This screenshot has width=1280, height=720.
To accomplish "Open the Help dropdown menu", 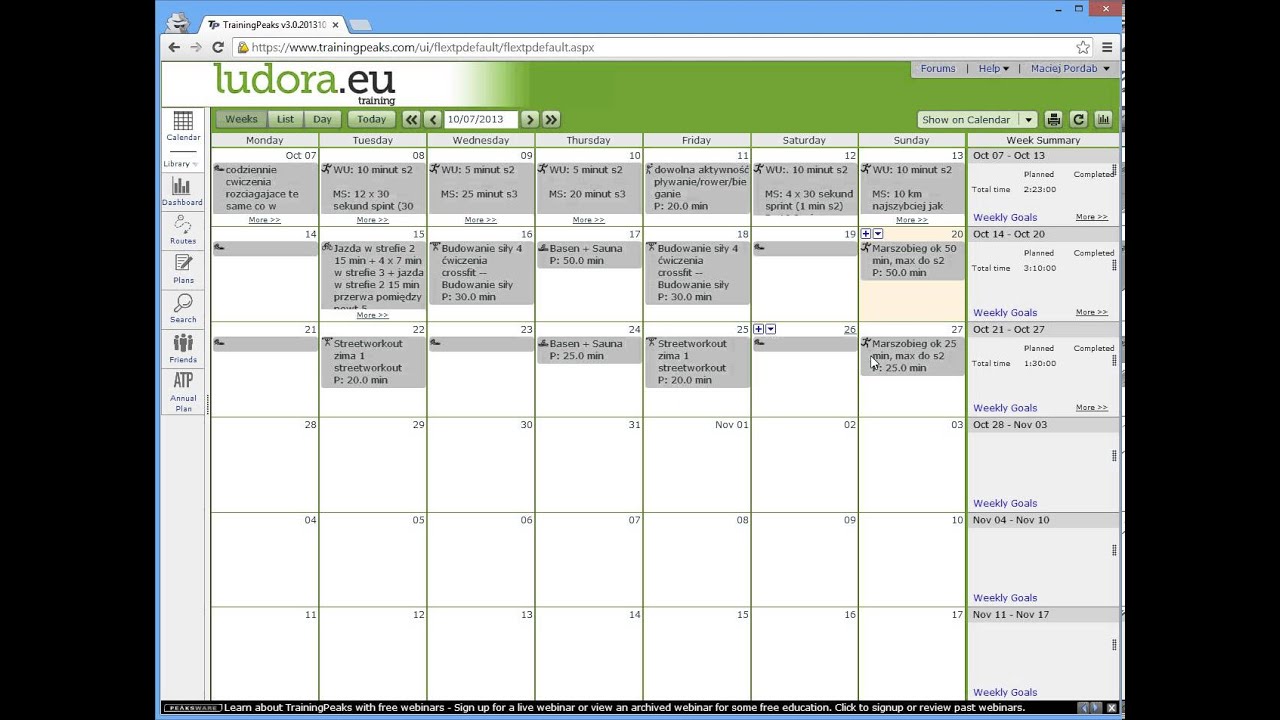I will click(993, 69).
